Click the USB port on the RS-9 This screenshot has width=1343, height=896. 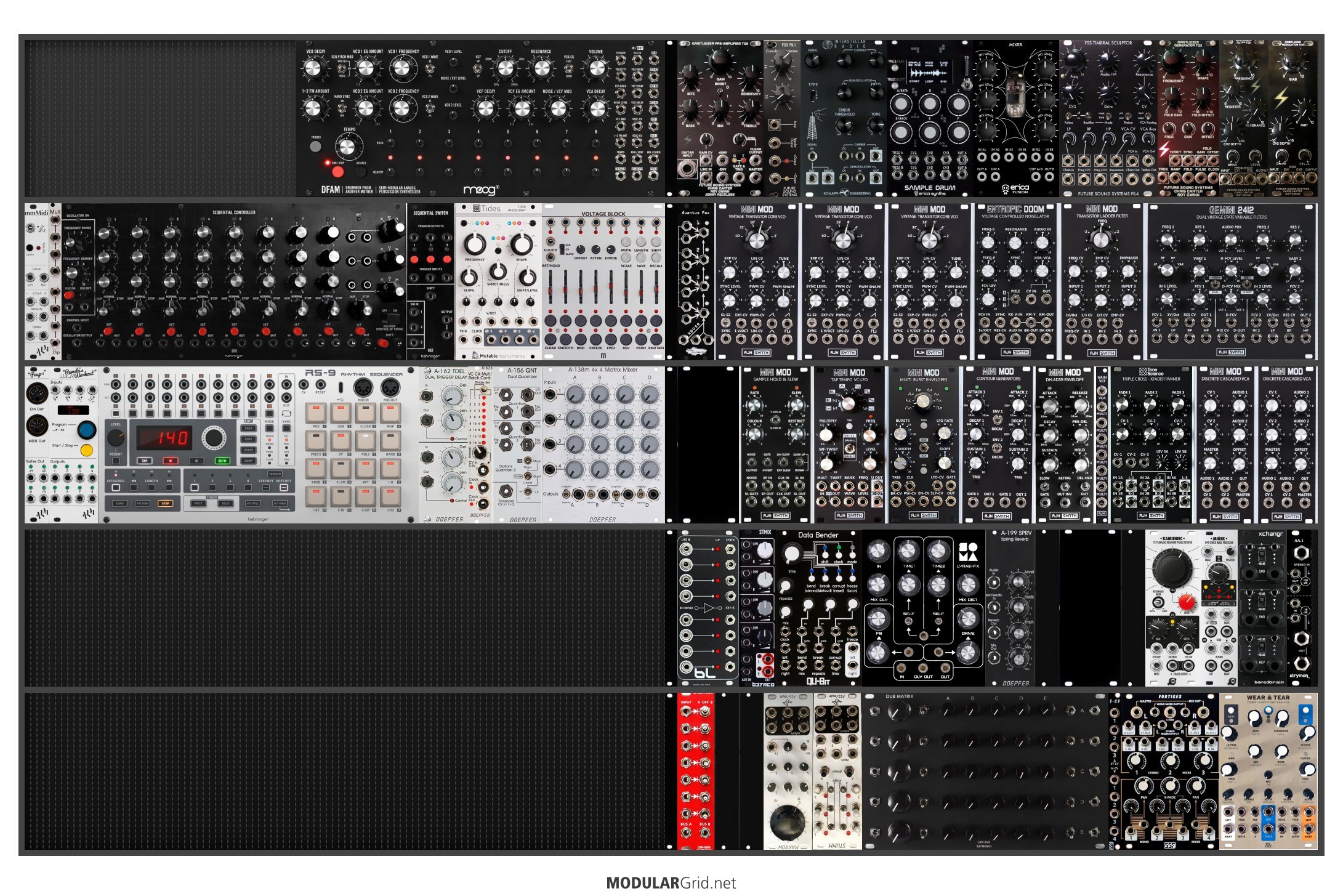click(341, 387)
